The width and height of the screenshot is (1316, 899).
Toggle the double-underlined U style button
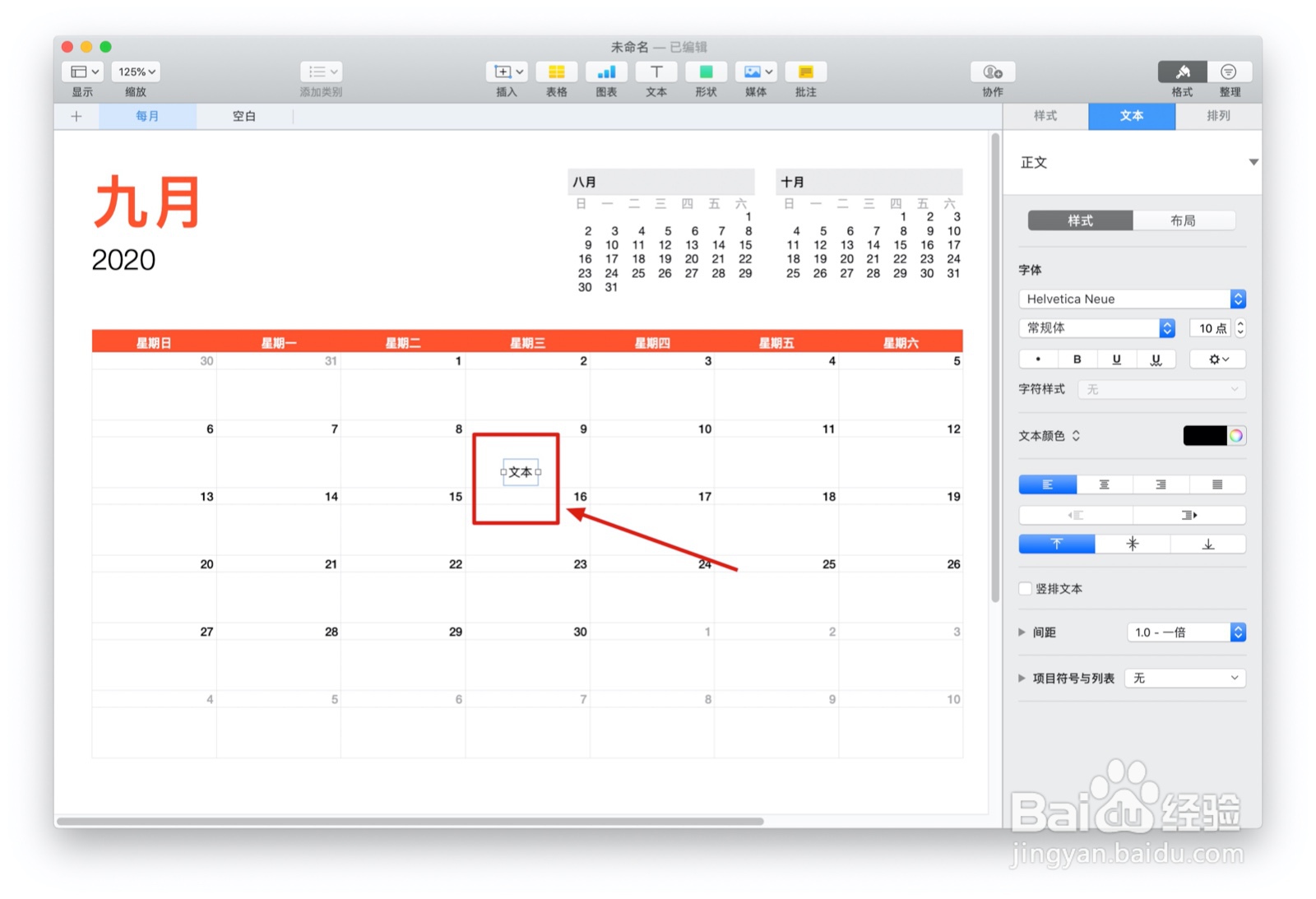(1156, 359)
